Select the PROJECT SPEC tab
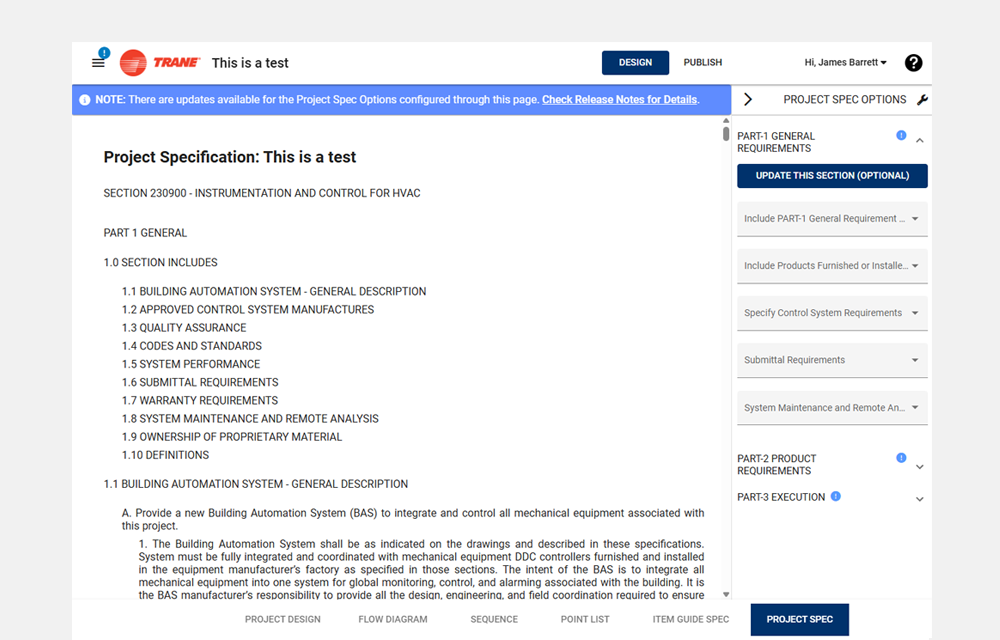 click(800, 620)
